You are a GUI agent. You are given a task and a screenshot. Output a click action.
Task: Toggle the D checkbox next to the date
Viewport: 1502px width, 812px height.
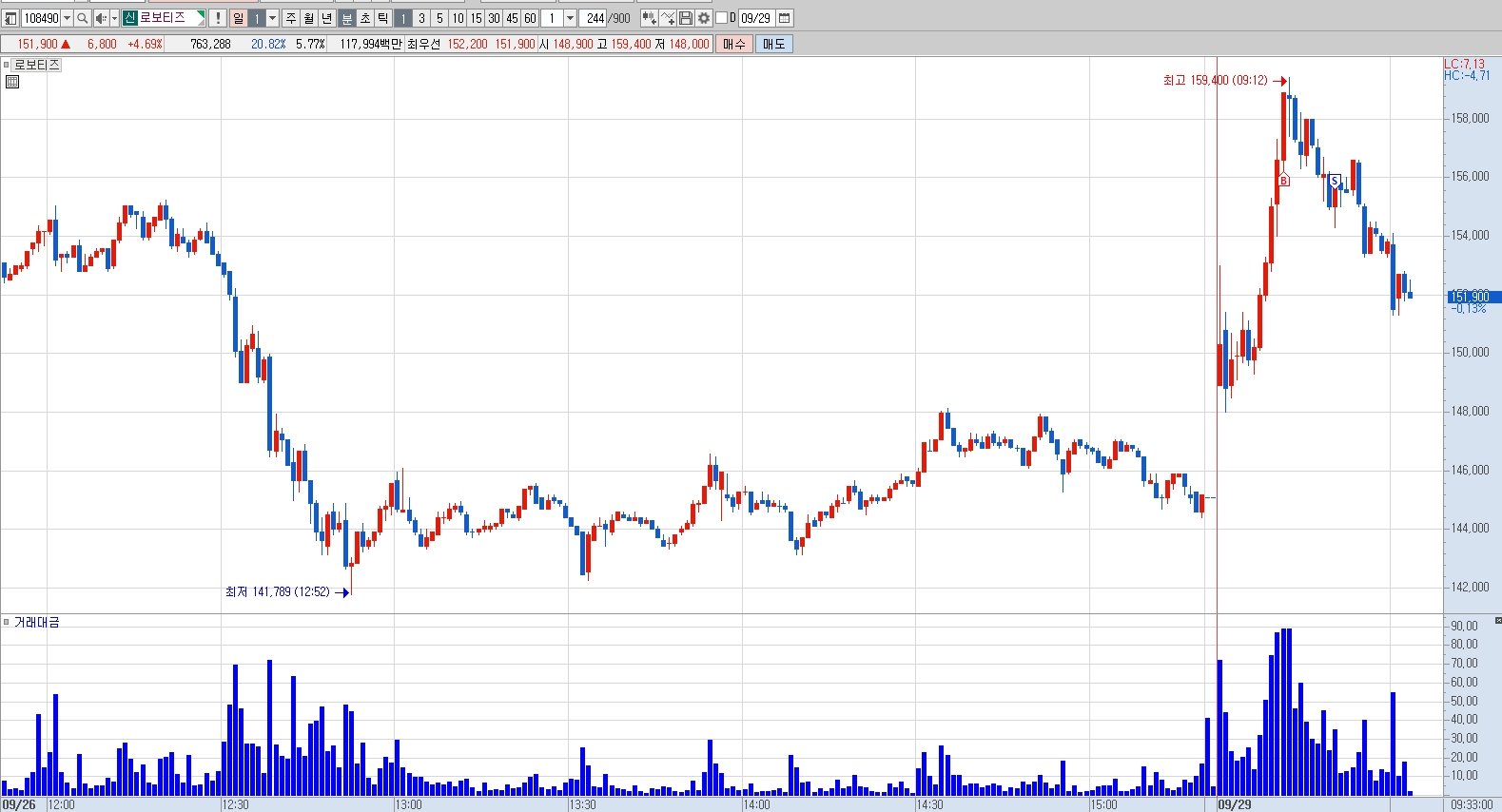[721, 18]
